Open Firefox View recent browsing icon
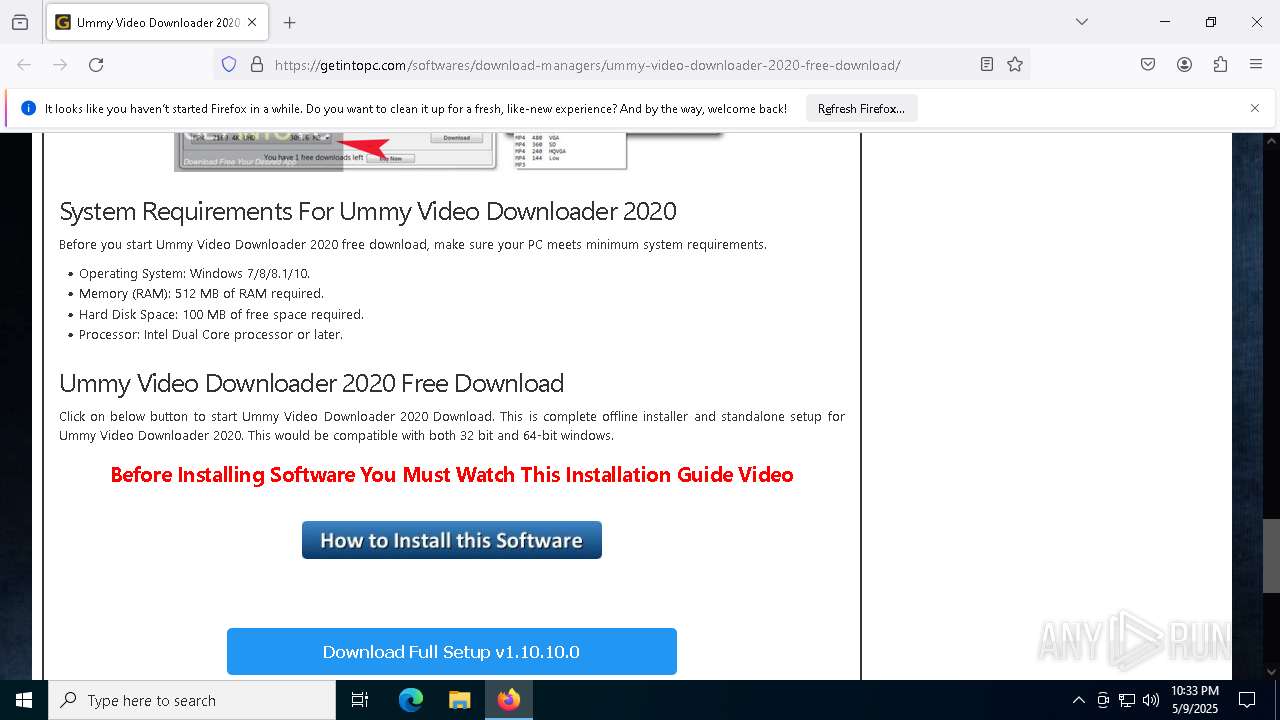 coord(20,22)
